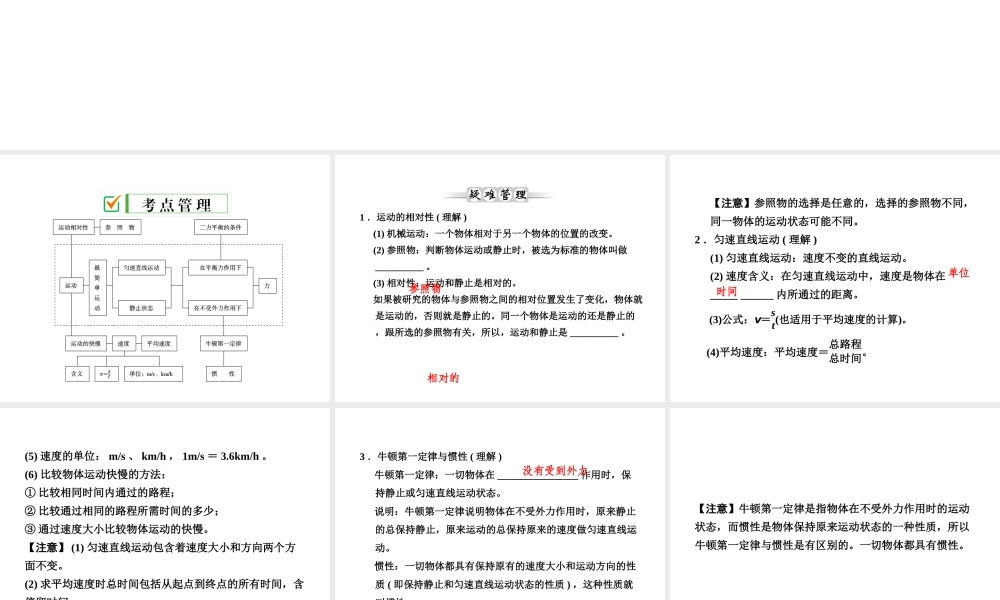Click the 运动相对性 box in the flowchart

[x=73, y=227]
